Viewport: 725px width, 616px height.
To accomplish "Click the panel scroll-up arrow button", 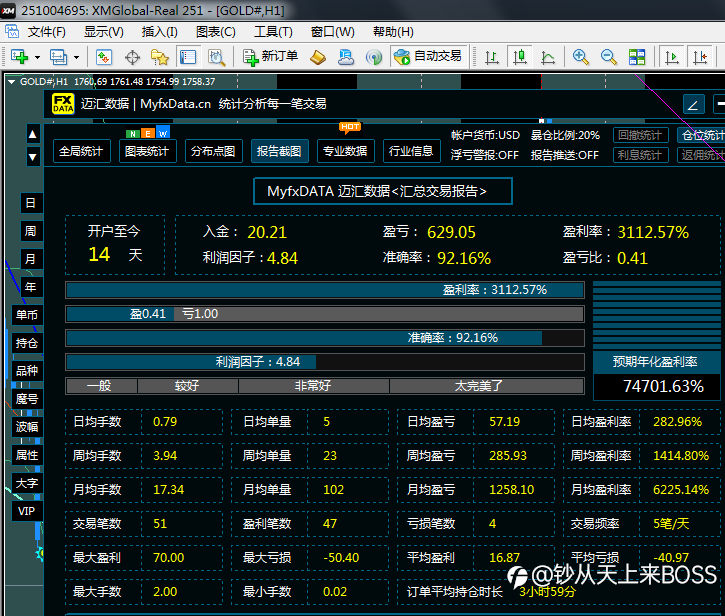I will coord(32,135).
